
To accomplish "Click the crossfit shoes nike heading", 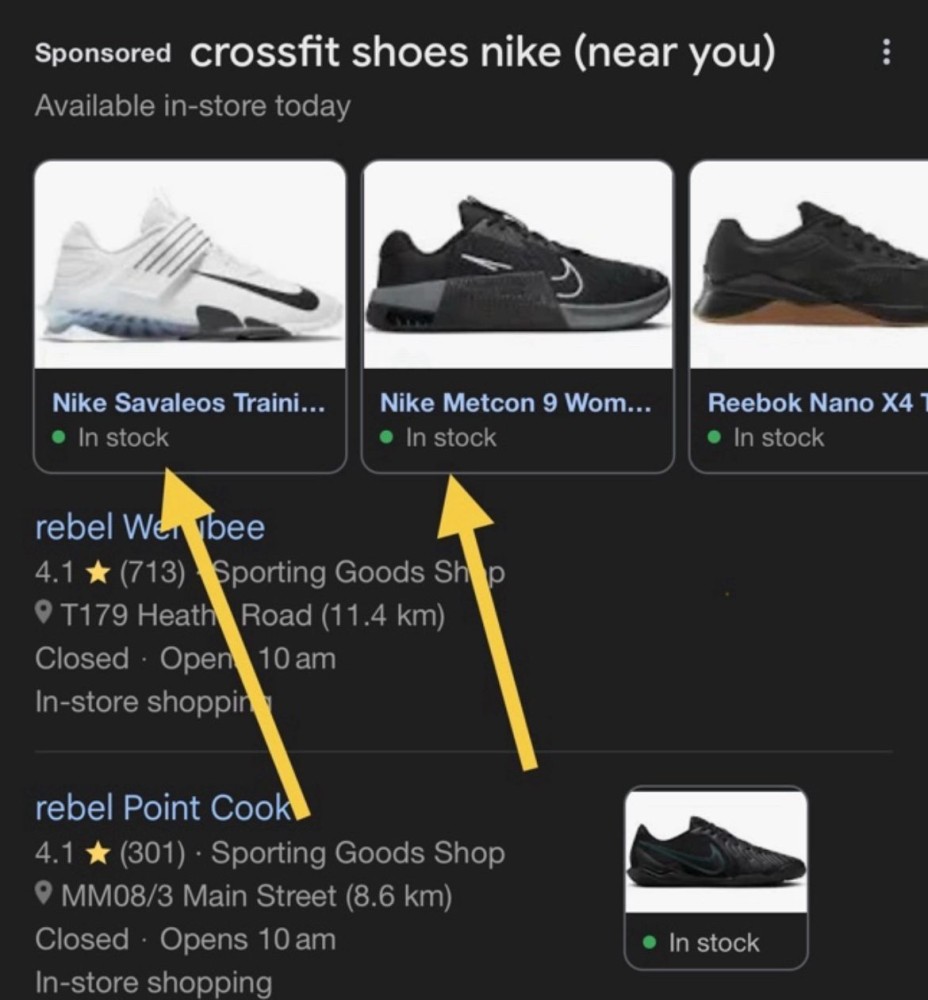I will (482, 53).
